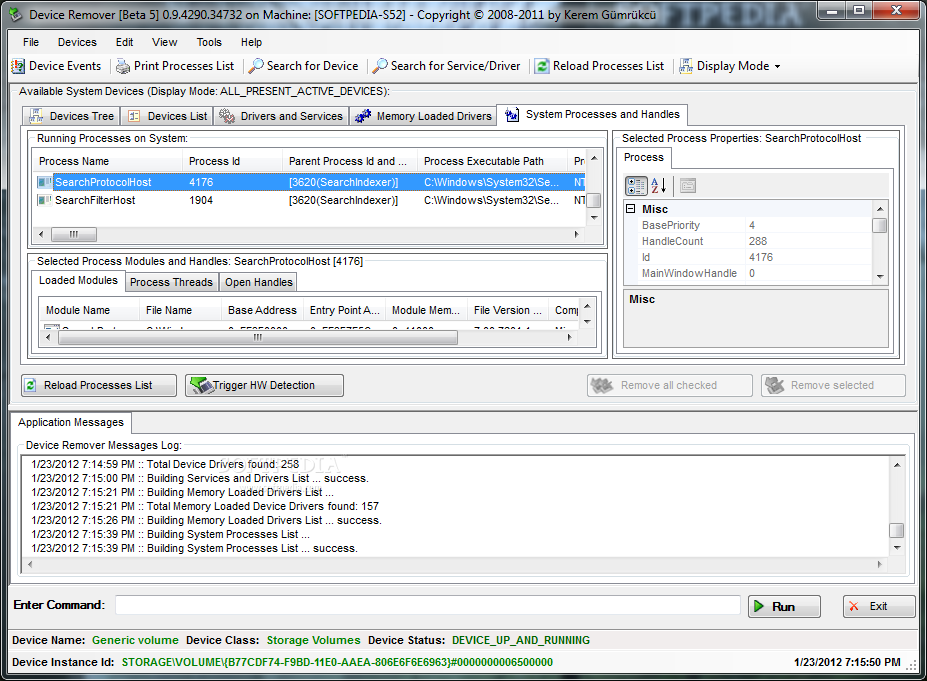Sort by the Process Id column header

pos(232,161)
